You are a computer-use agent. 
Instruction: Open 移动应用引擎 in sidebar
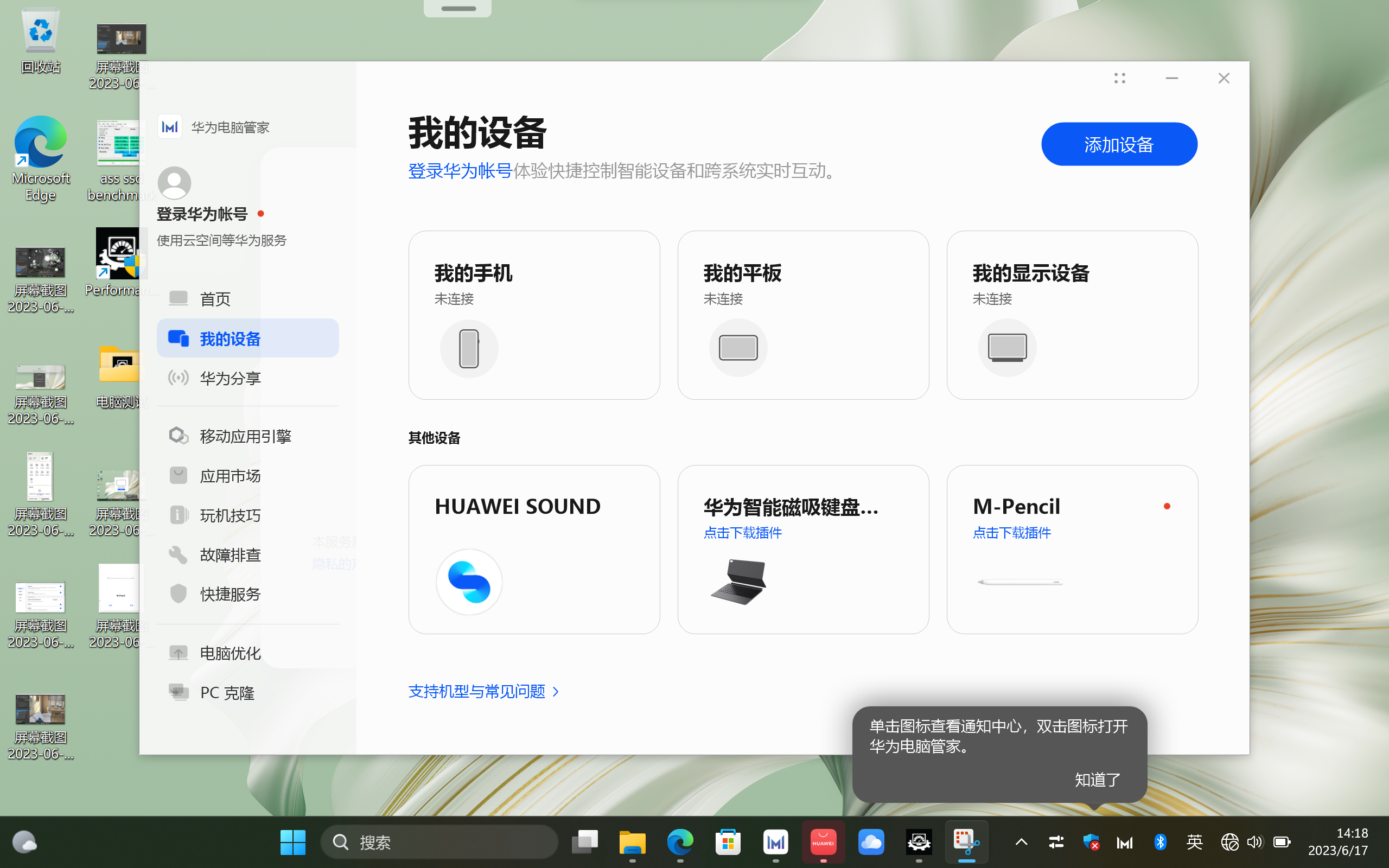pos(247,436)
